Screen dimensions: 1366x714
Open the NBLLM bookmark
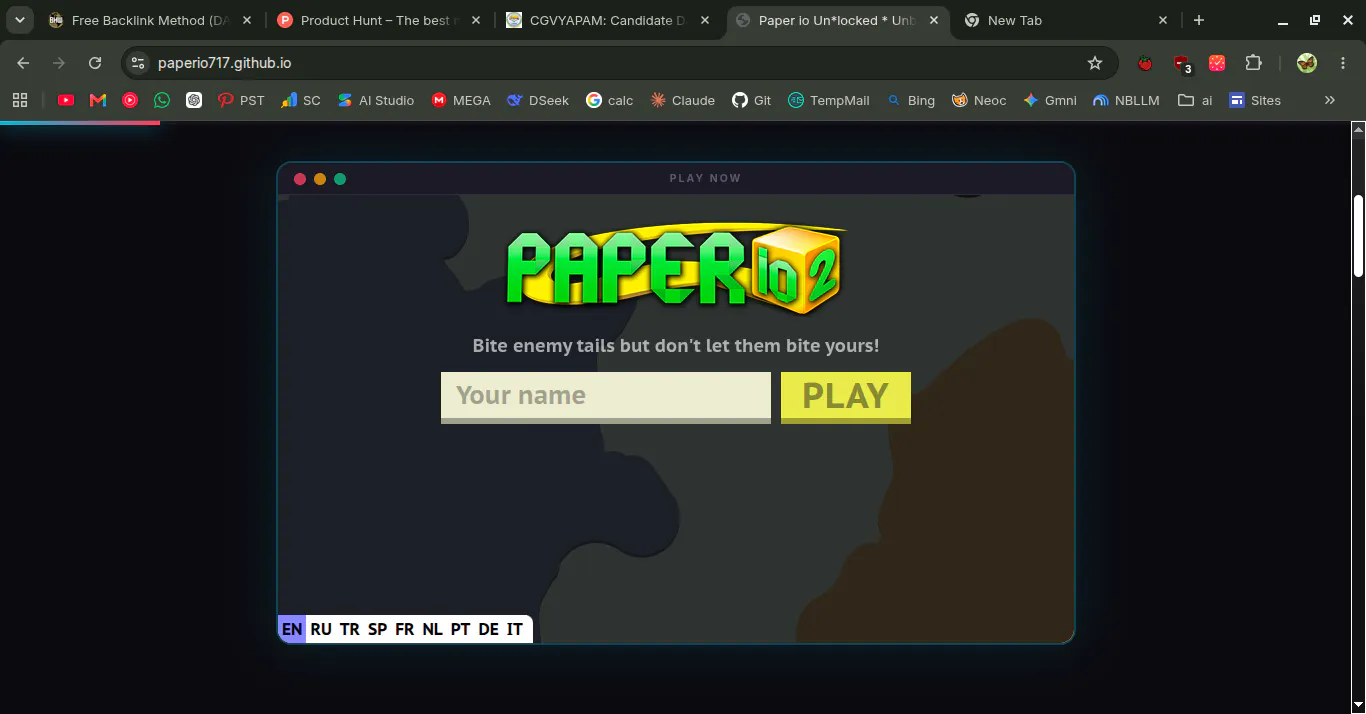(1127, 100)
